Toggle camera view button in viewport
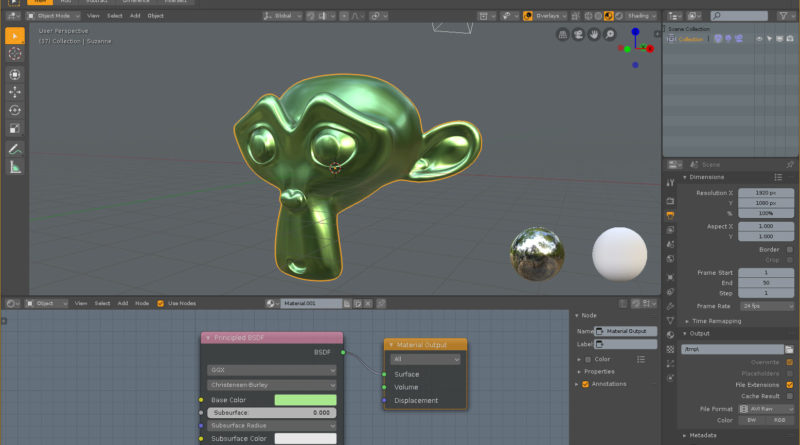 (578, 35)
